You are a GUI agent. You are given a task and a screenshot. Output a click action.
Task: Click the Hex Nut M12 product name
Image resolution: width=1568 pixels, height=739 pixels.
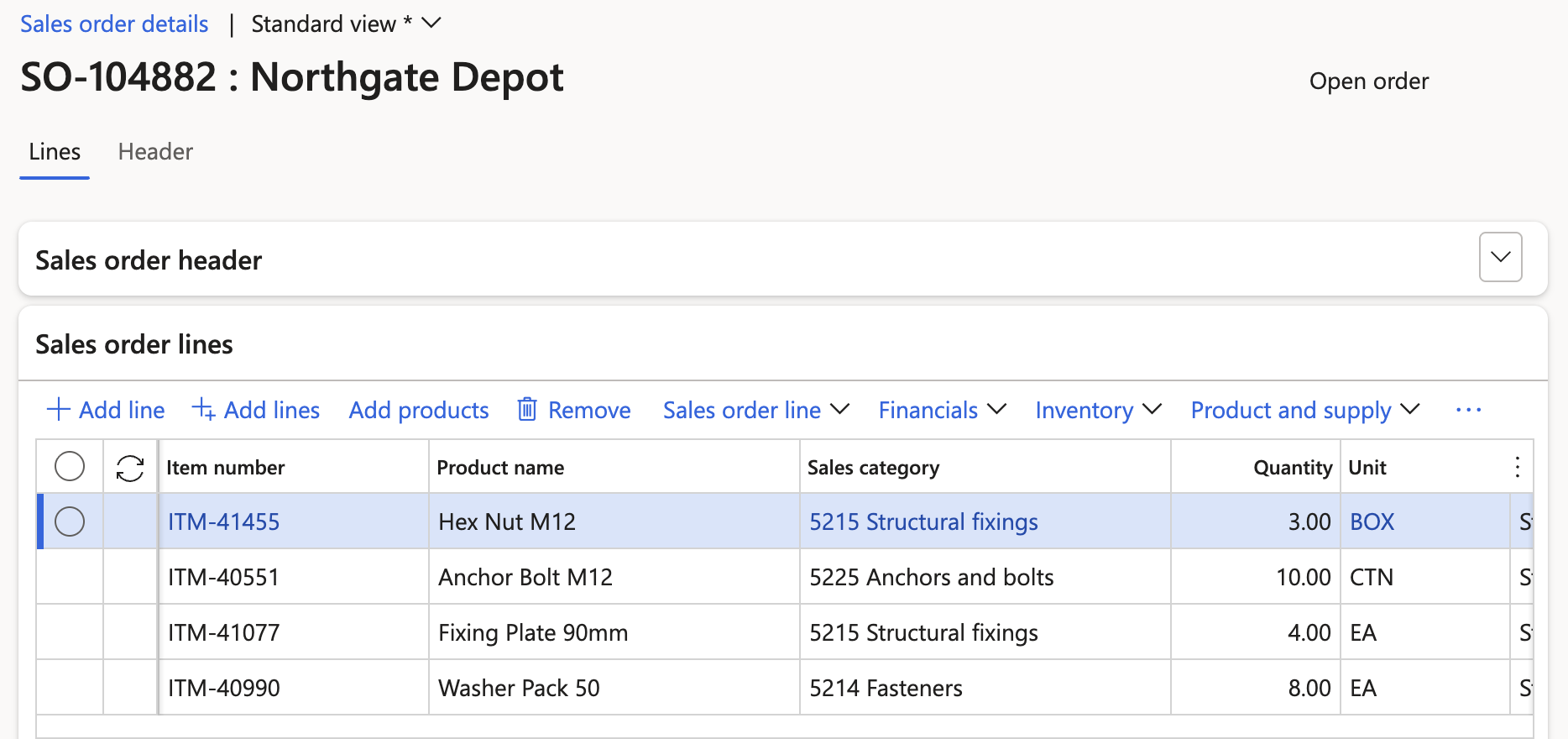click(x=507, y=521)
